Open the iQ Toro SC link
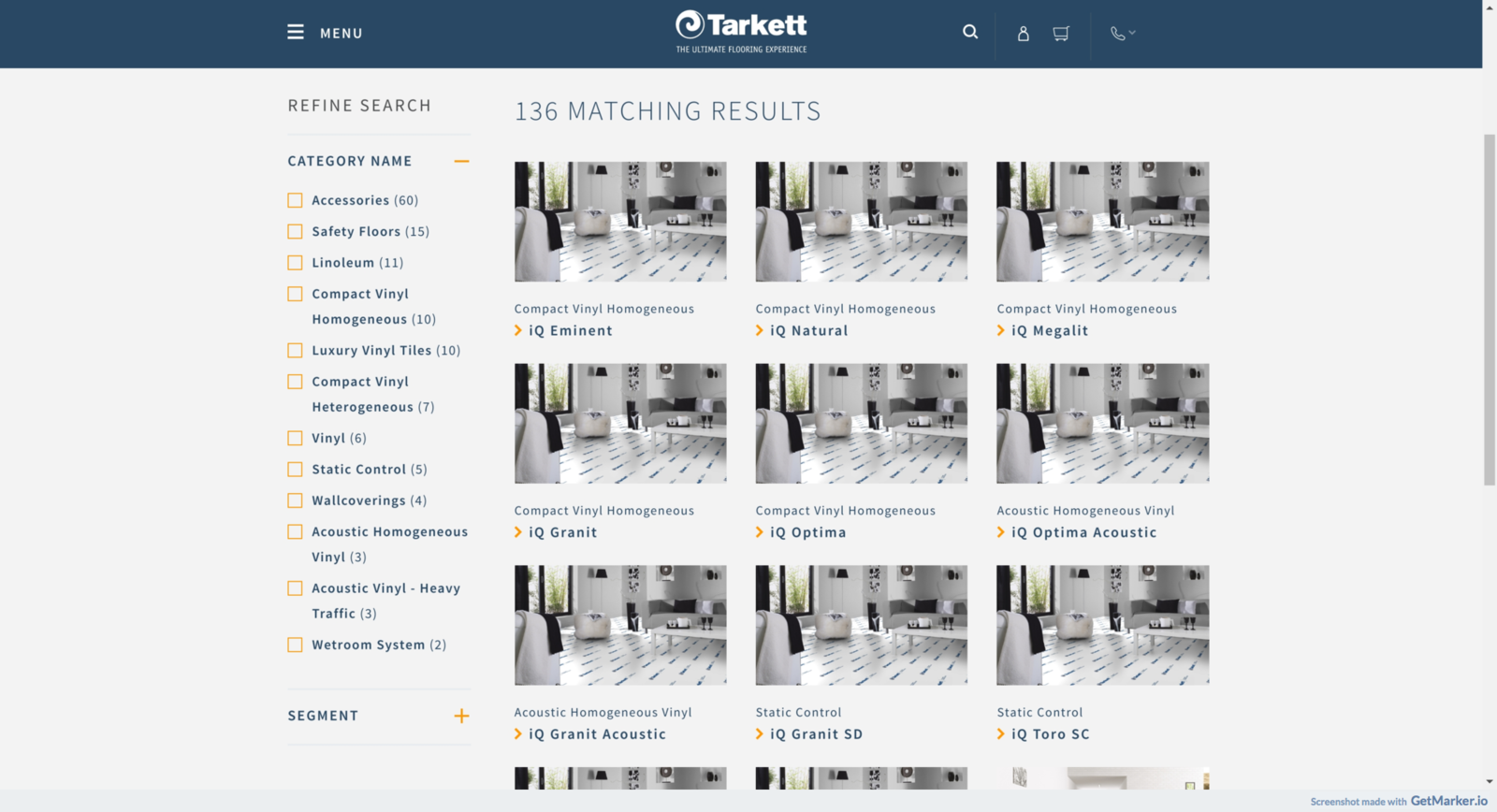Image resolution: width=1497 pixels, height=812 pixels. click(x=1051, y=734)
